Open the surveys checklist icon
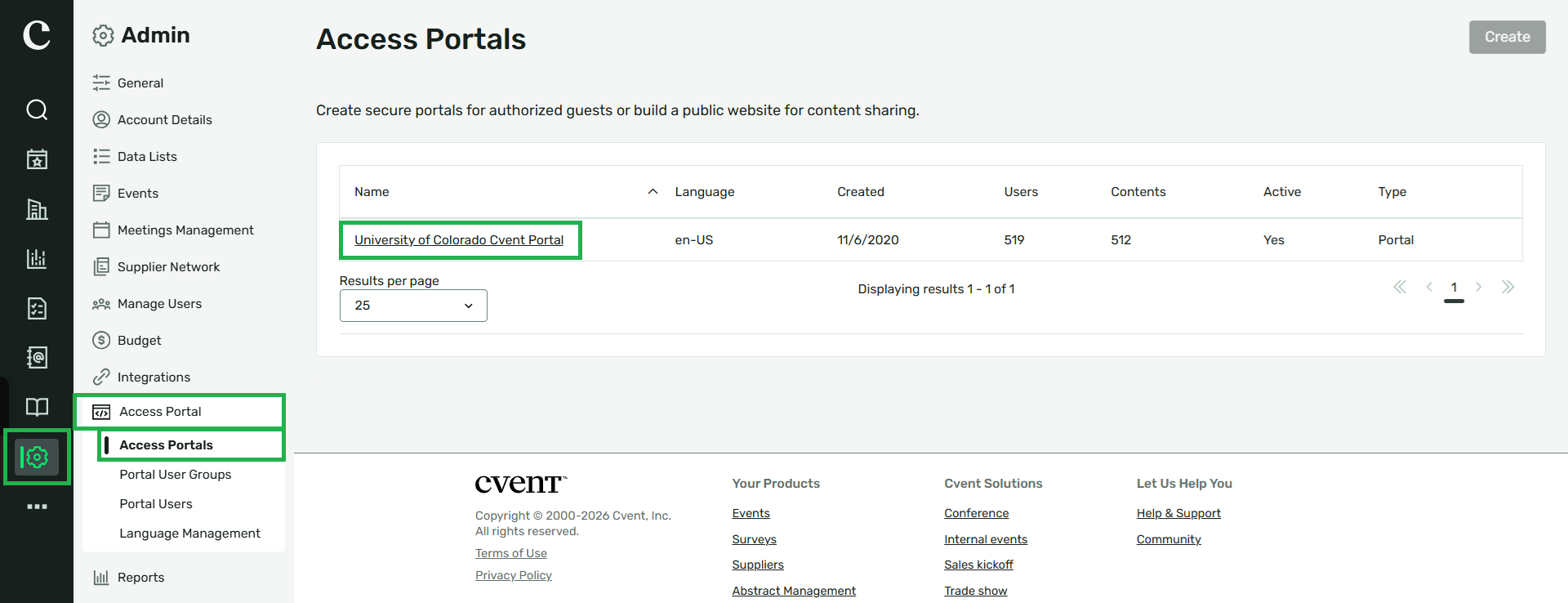 [37, 308]
